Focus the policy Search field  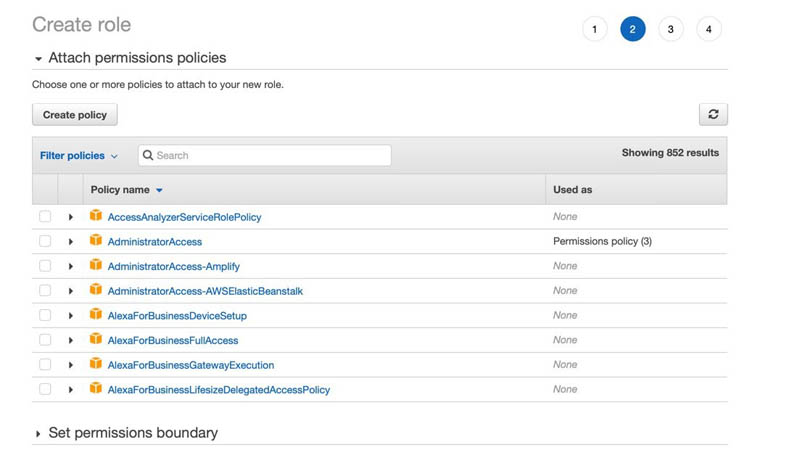264,156
